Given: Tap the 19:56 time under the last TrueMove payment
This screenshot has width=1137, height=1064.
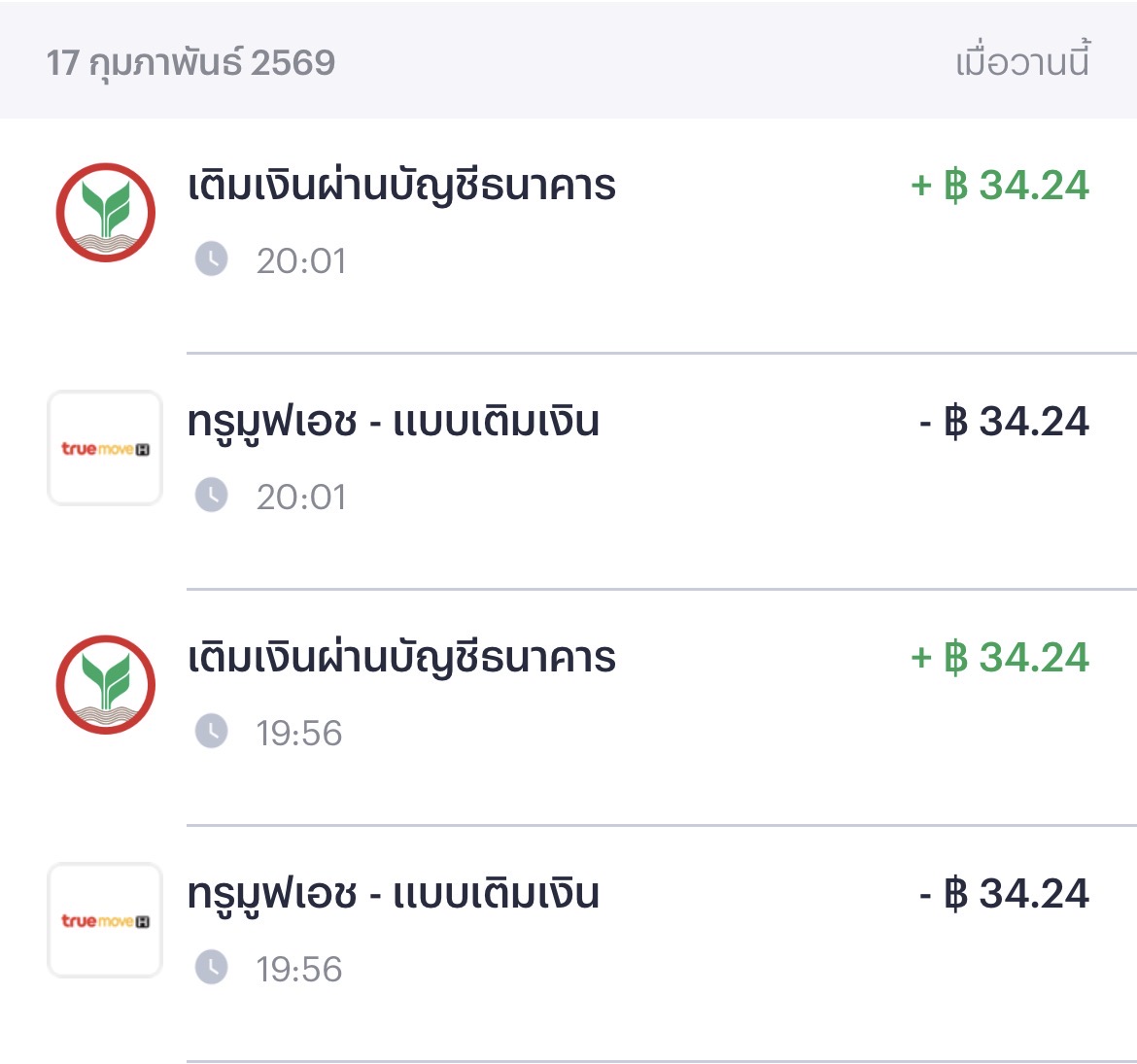Looking at the screenshot, I should click(x=299, y=969).
